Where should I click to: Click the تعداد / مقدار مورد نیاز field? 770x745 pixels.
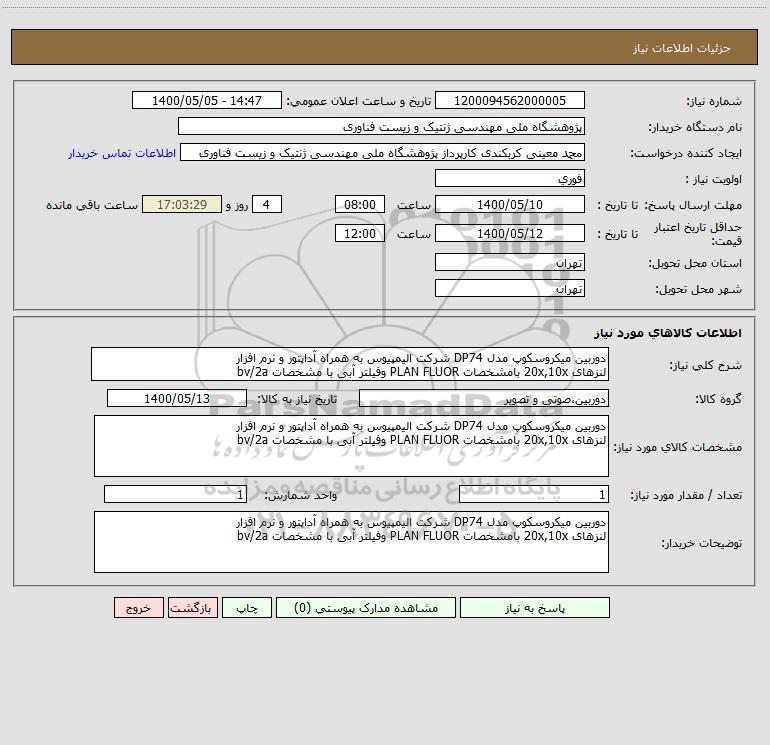(534, 494)
